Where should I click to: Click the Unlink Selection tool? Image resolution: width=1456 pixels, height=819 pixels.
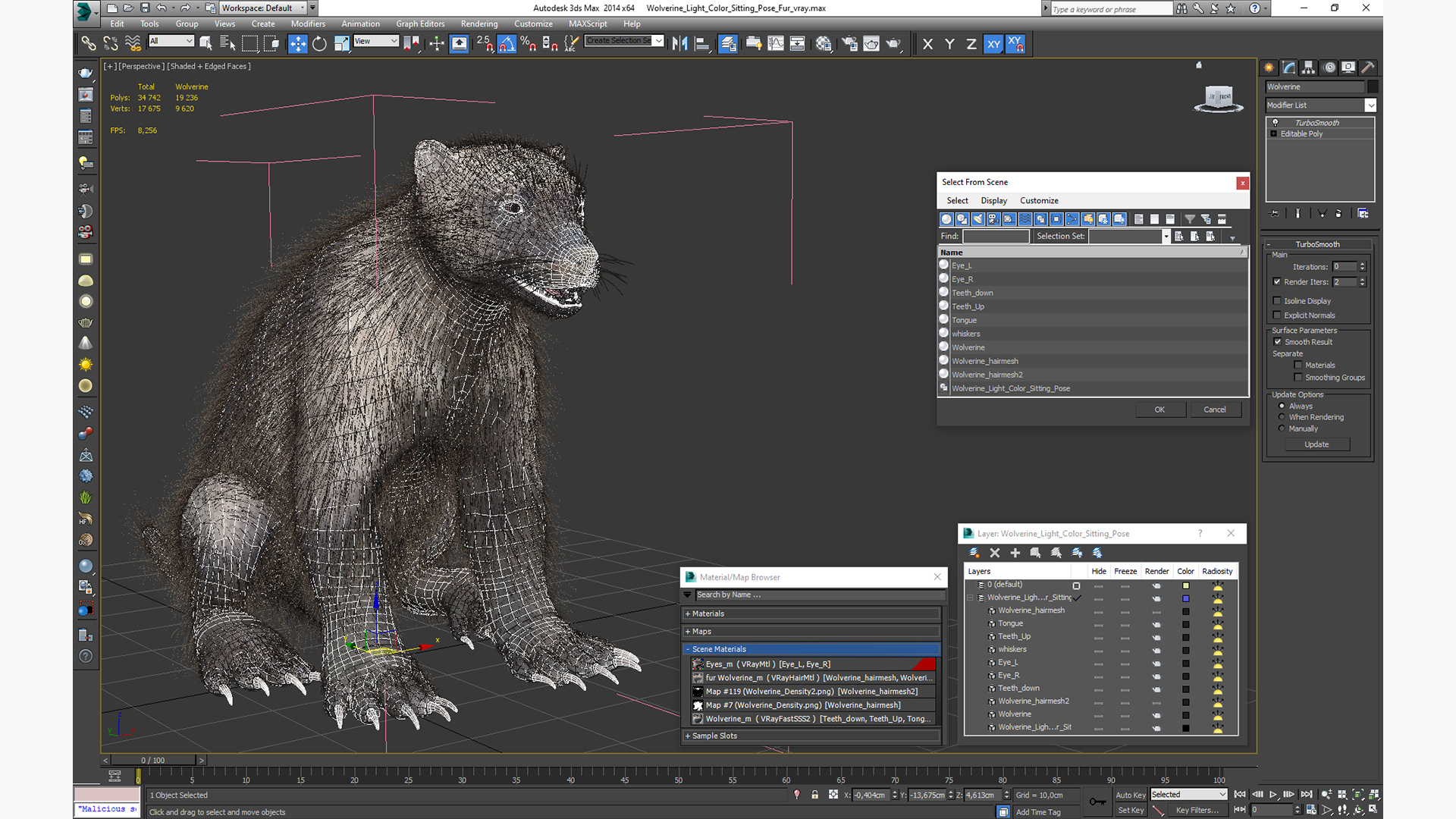click(111, 43)
